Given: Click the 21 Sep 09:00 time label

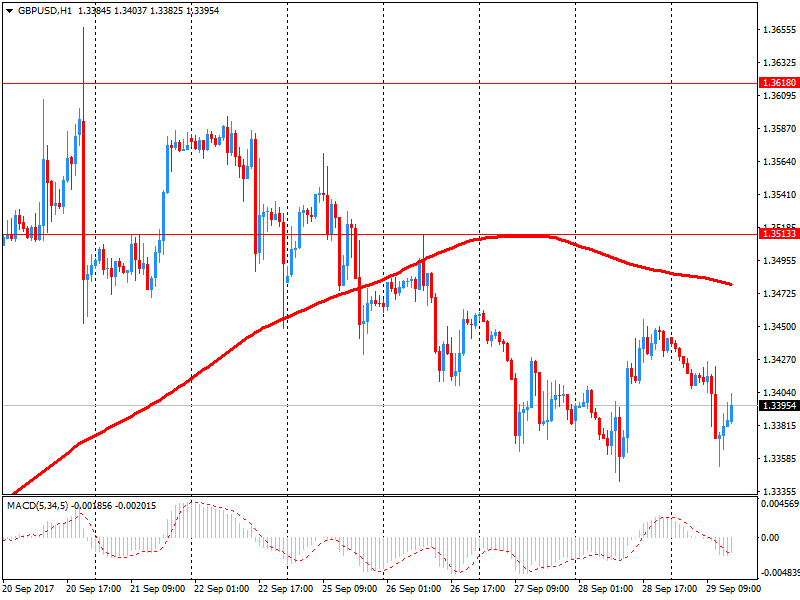Looking at the screenshot, I should (158, 589).
